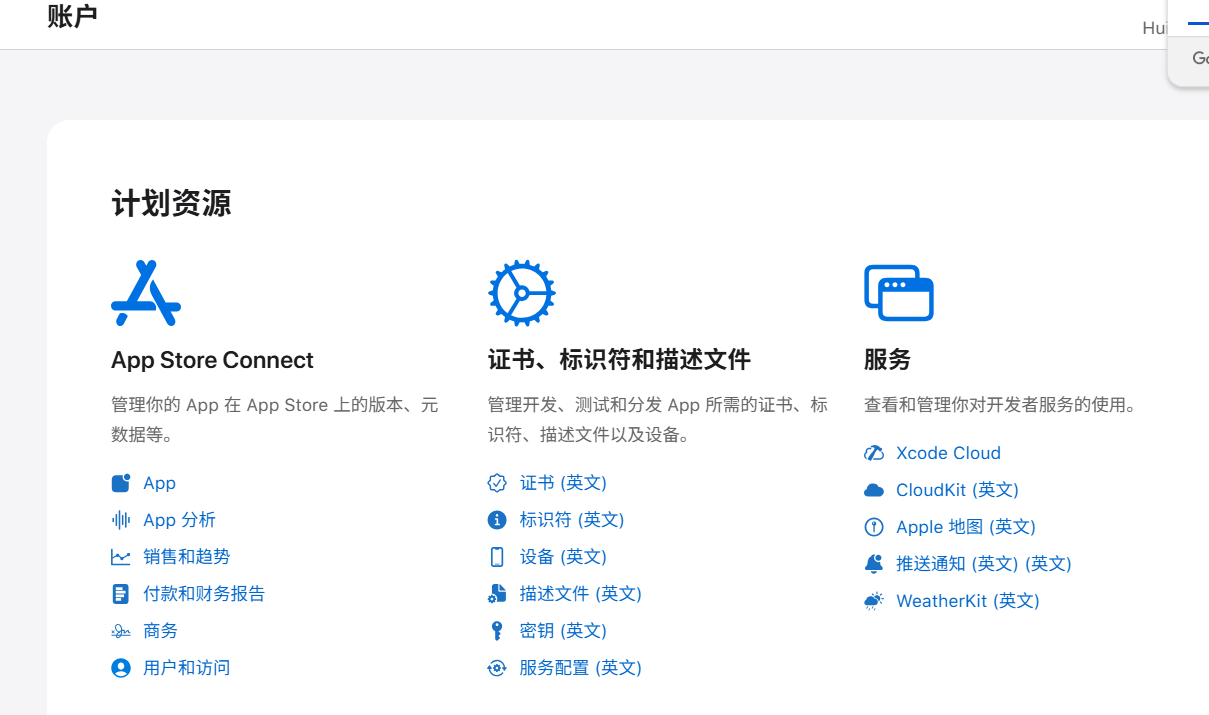The image size is (1209, 715).
Task: Open the 商务 link
Action: coord(161,631)
